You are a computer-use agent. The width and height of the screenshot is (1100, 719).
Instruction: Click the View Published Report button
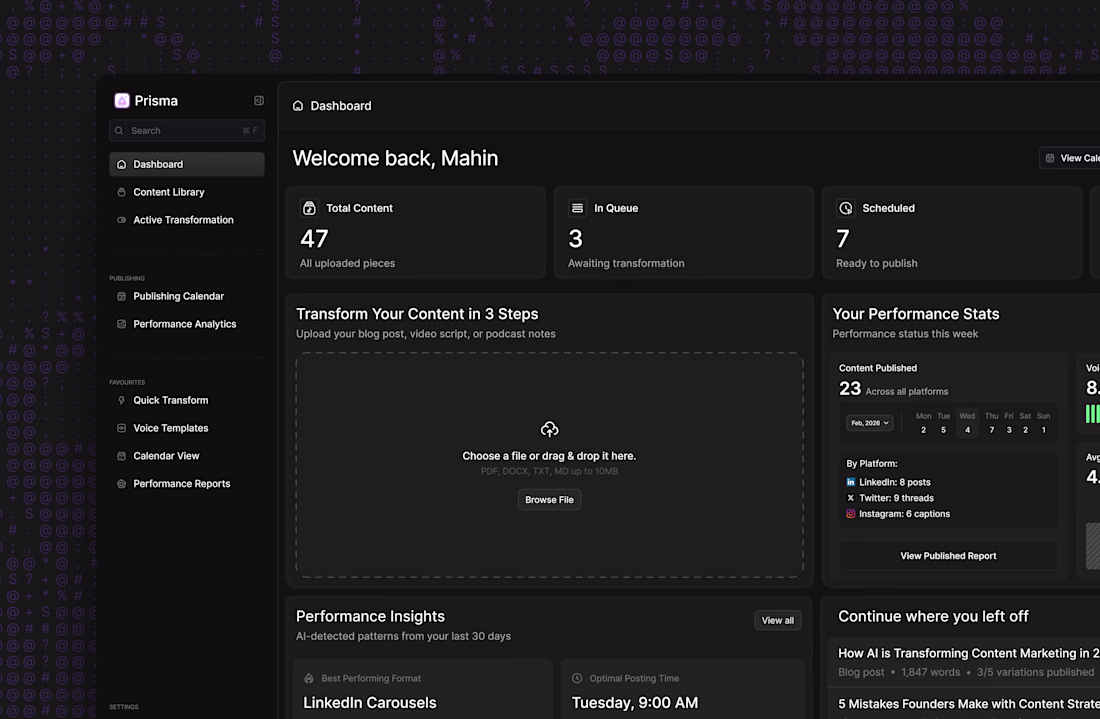(948, 556)
